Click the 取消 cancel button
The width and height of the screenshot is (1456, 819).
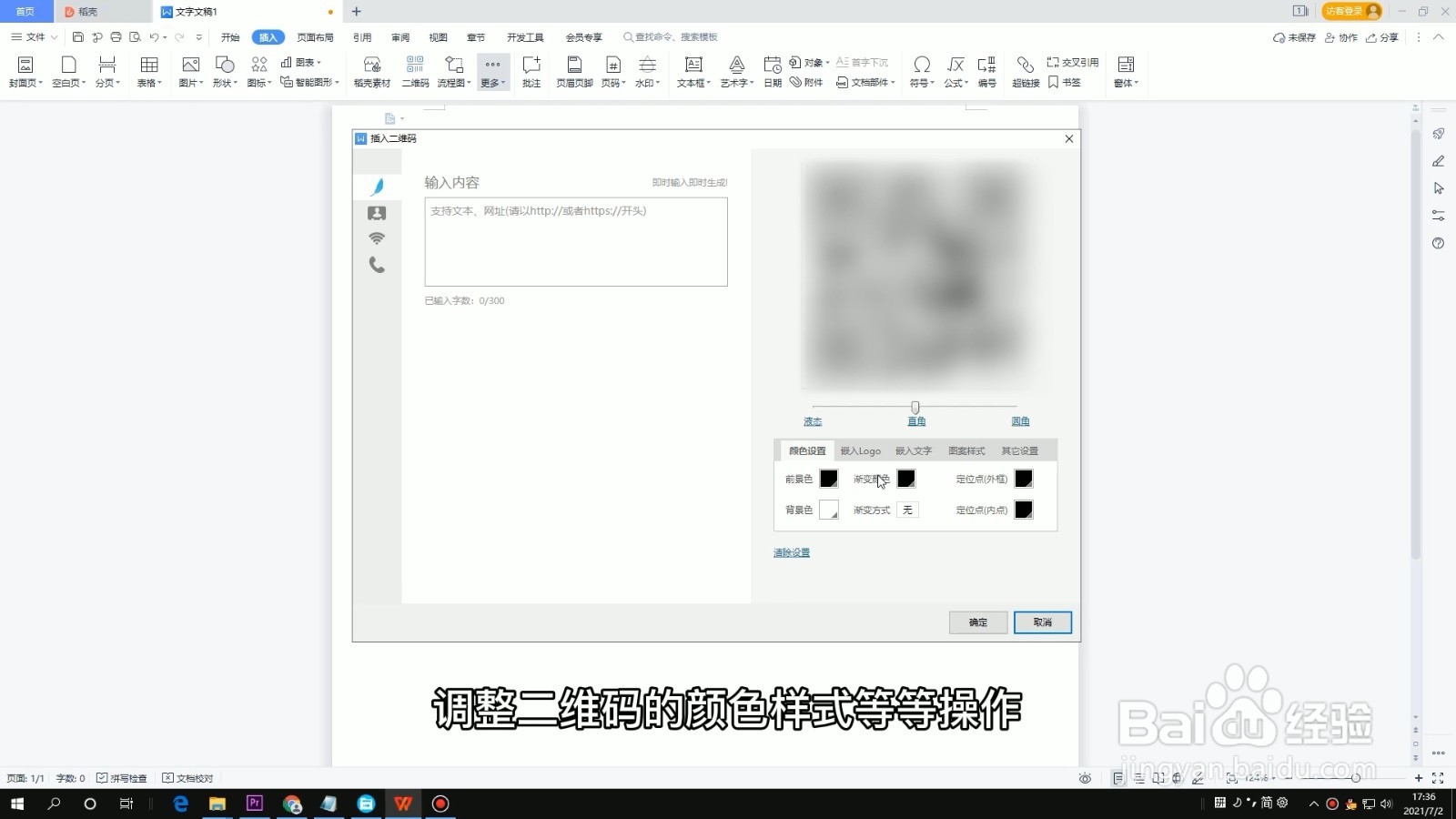1043,622
